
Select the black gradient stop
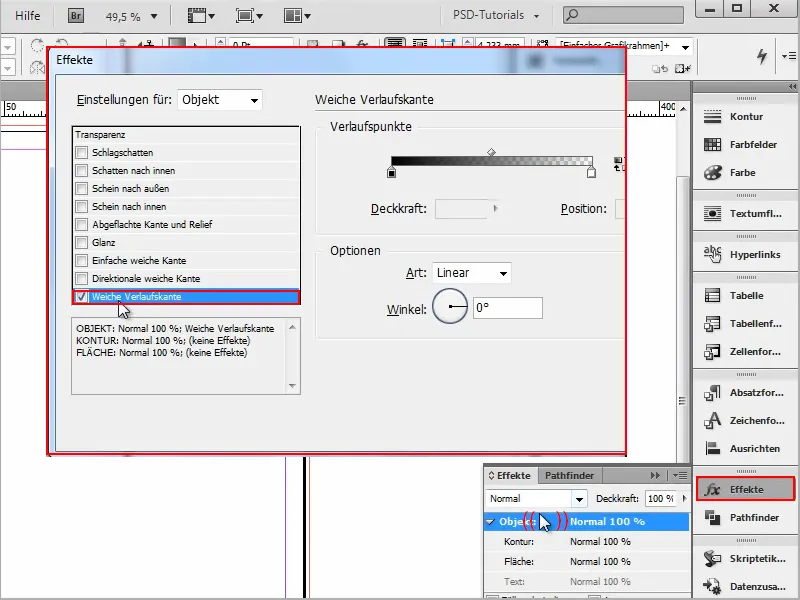coord(391,172)
